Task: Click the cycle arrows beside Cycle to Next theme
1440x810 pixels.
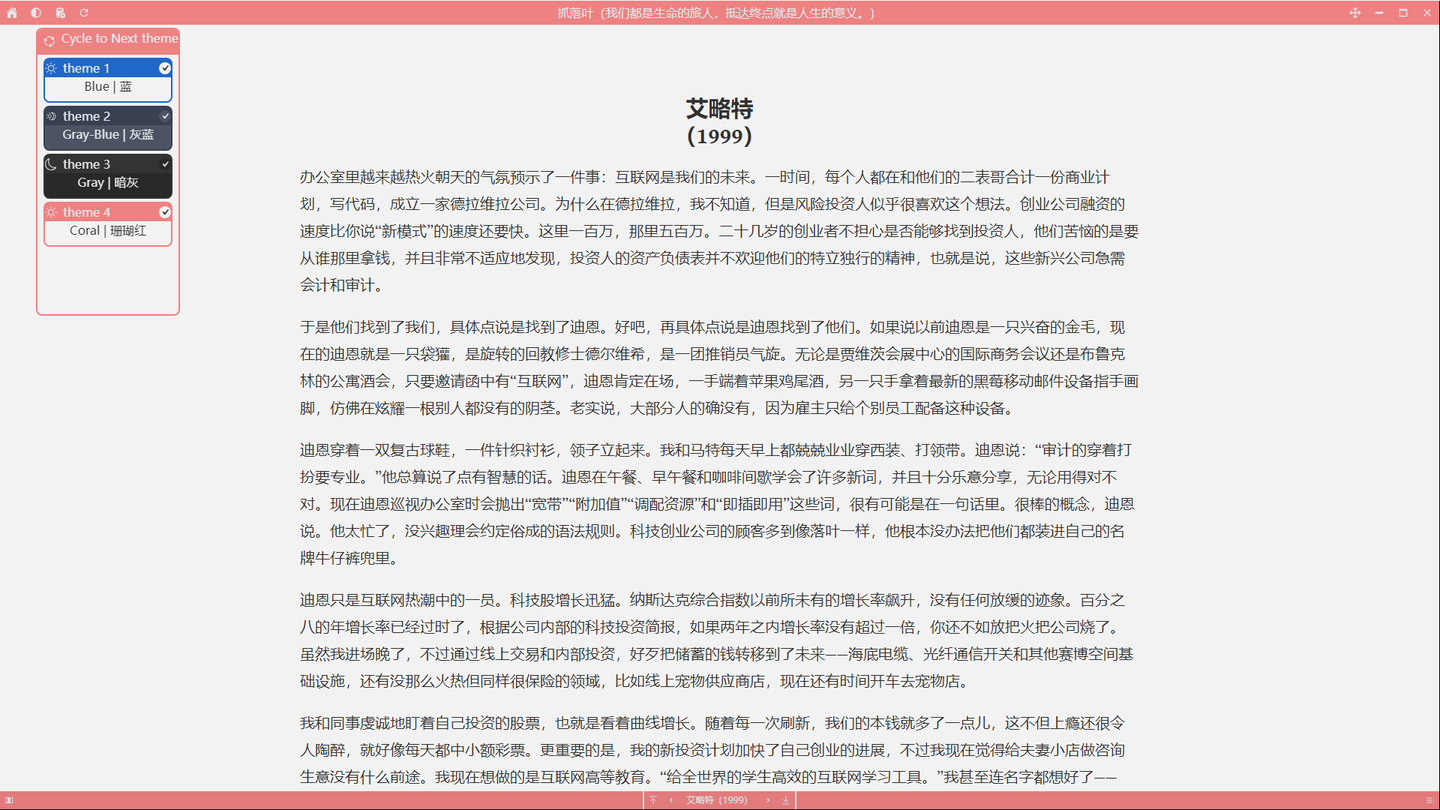Action: (x=48, y=40)
